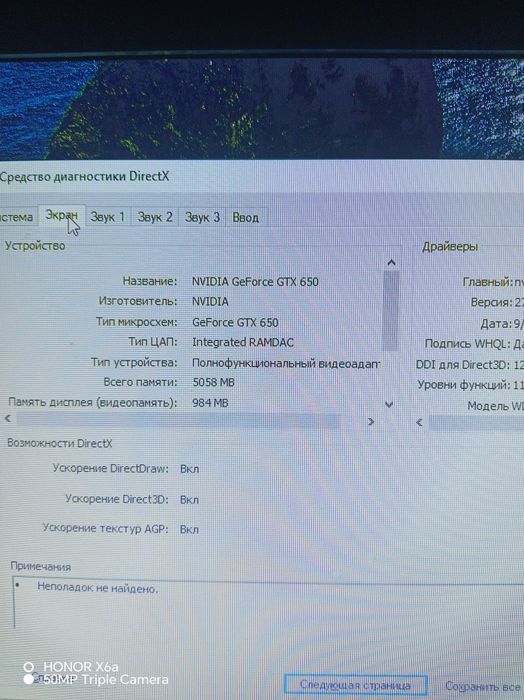524x700 pixels.
Task: Click the Изготовитель value NVIDIA
Action: point(210,302)
